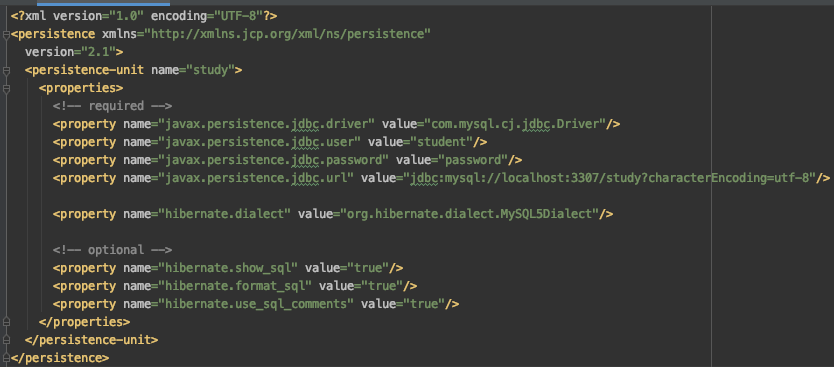Viewport: 834px width, 367px height.
Task: Click the name "hibernate.format_sql"
Action: pos(235,286)
